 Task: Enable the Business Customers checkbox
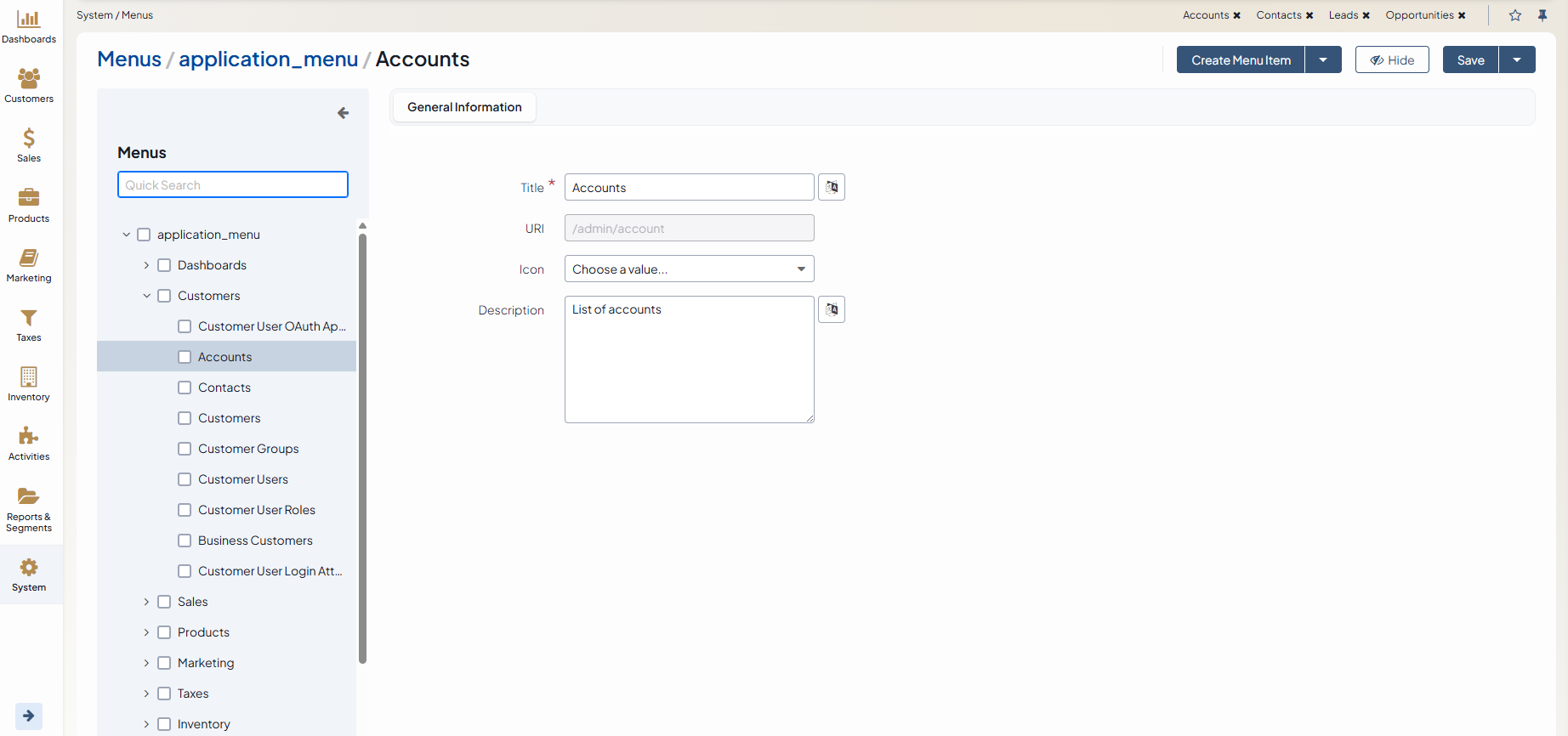click(x=185, y=541)
